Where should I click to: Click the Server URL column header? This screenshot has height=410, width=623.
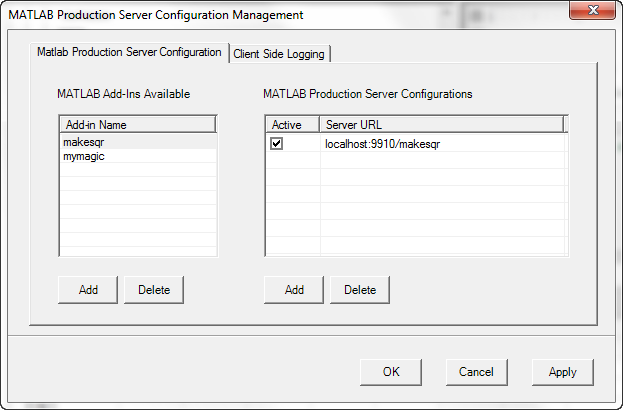tap(442, 125)
